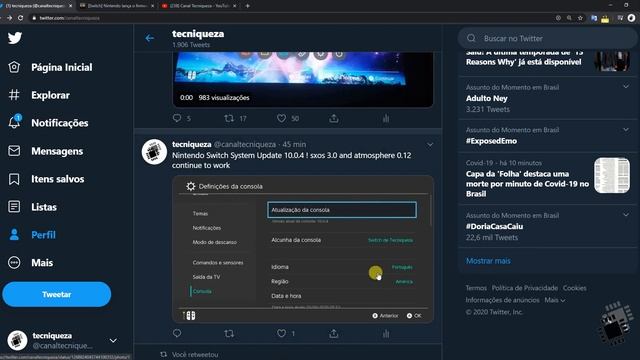Open the 45 min timestamp link
640x360 pixels.
tap(294, 144)
